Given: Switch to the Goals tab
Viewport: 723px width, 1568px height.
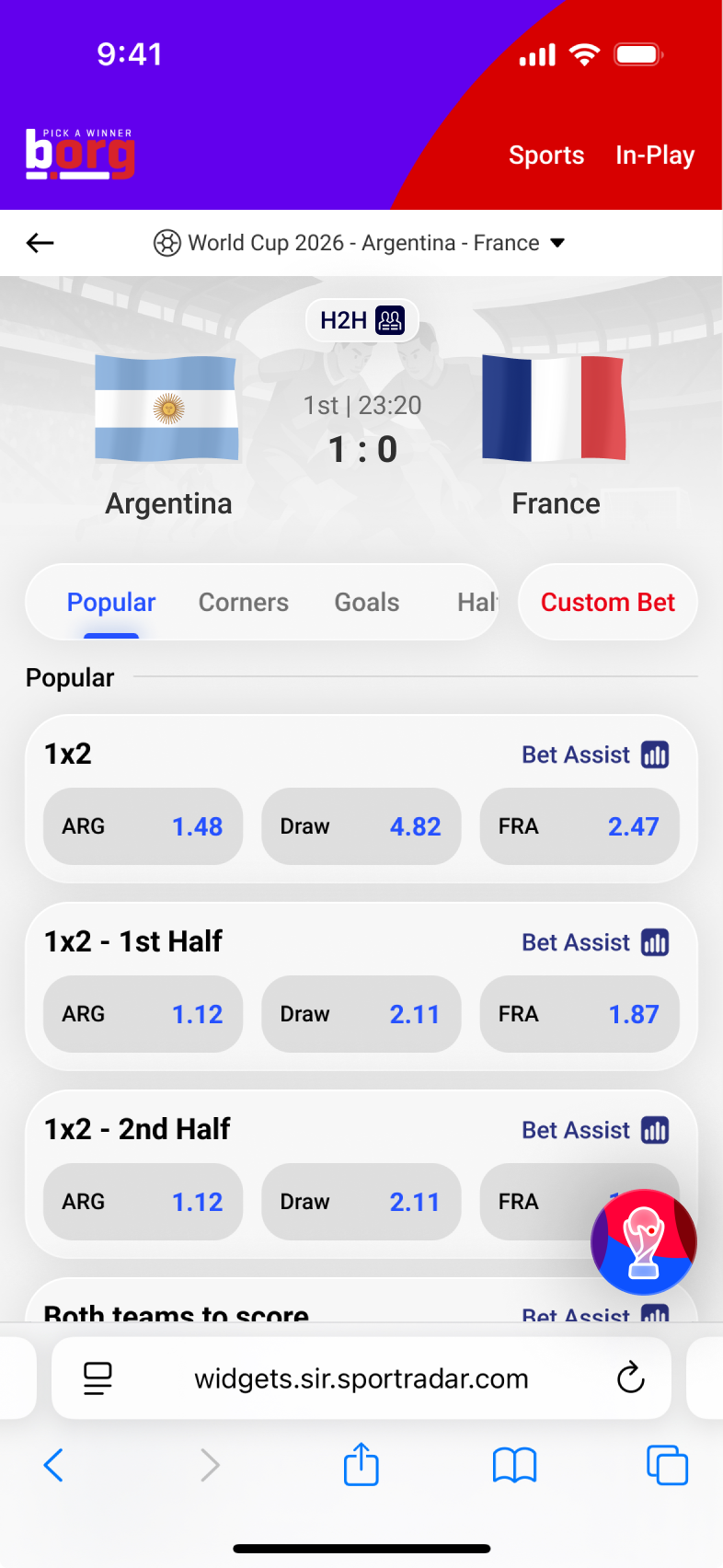Looking at the screenshot, I should point(367,602).
